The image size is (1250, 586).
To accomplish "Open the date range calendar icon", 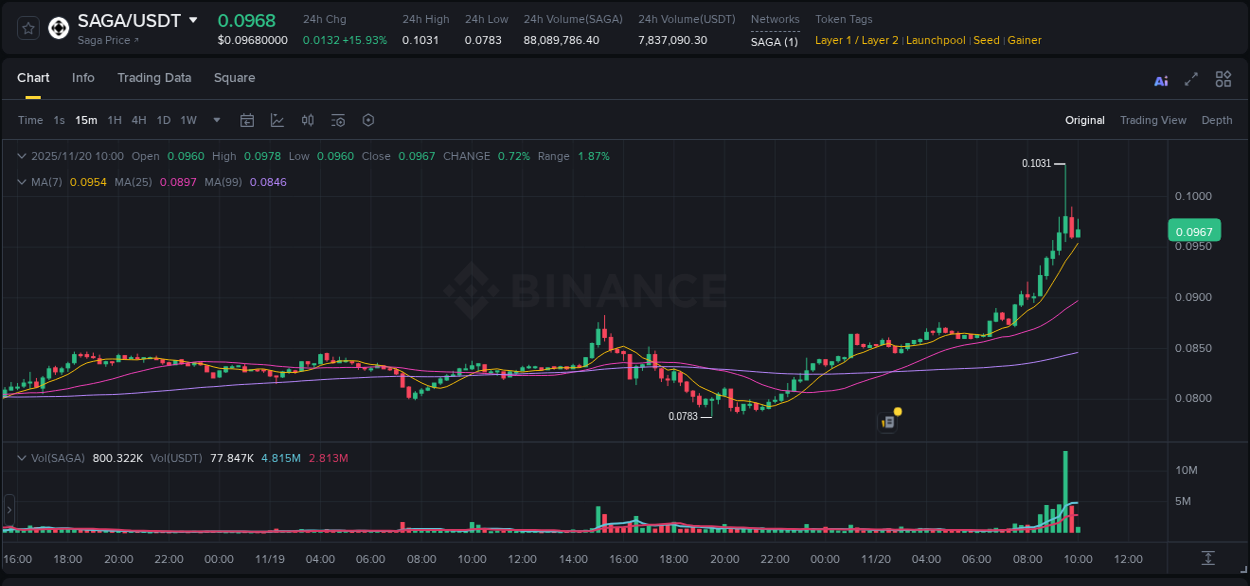I will click(247, 120).
